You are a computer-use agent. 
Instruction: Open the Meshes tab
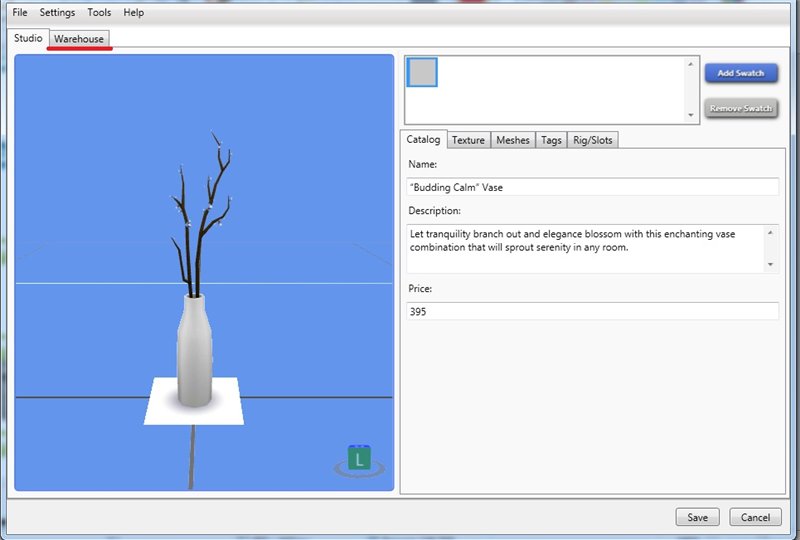pos(512,140)
